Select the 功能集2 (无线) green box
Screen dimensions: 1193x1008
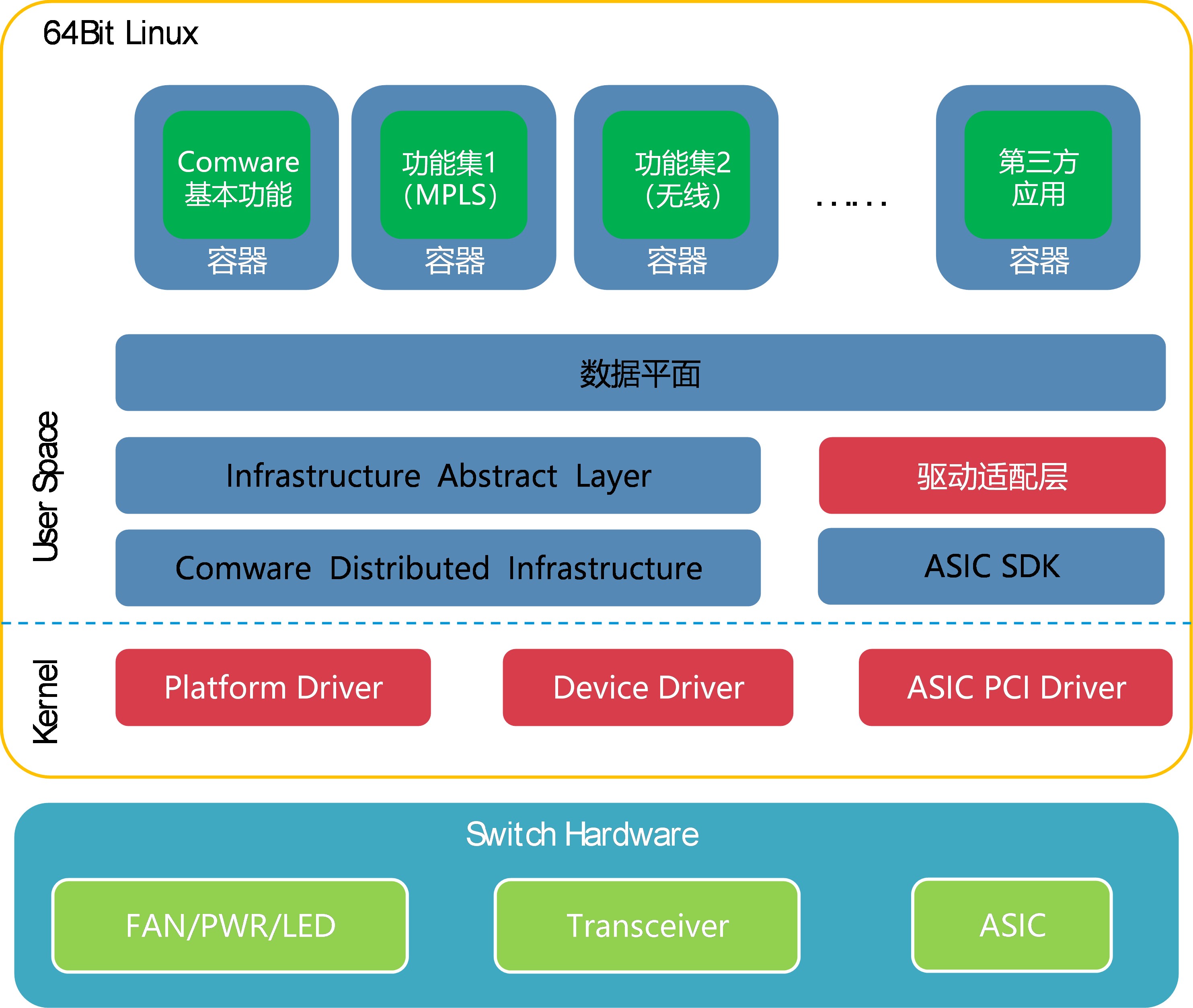(676, 175)
